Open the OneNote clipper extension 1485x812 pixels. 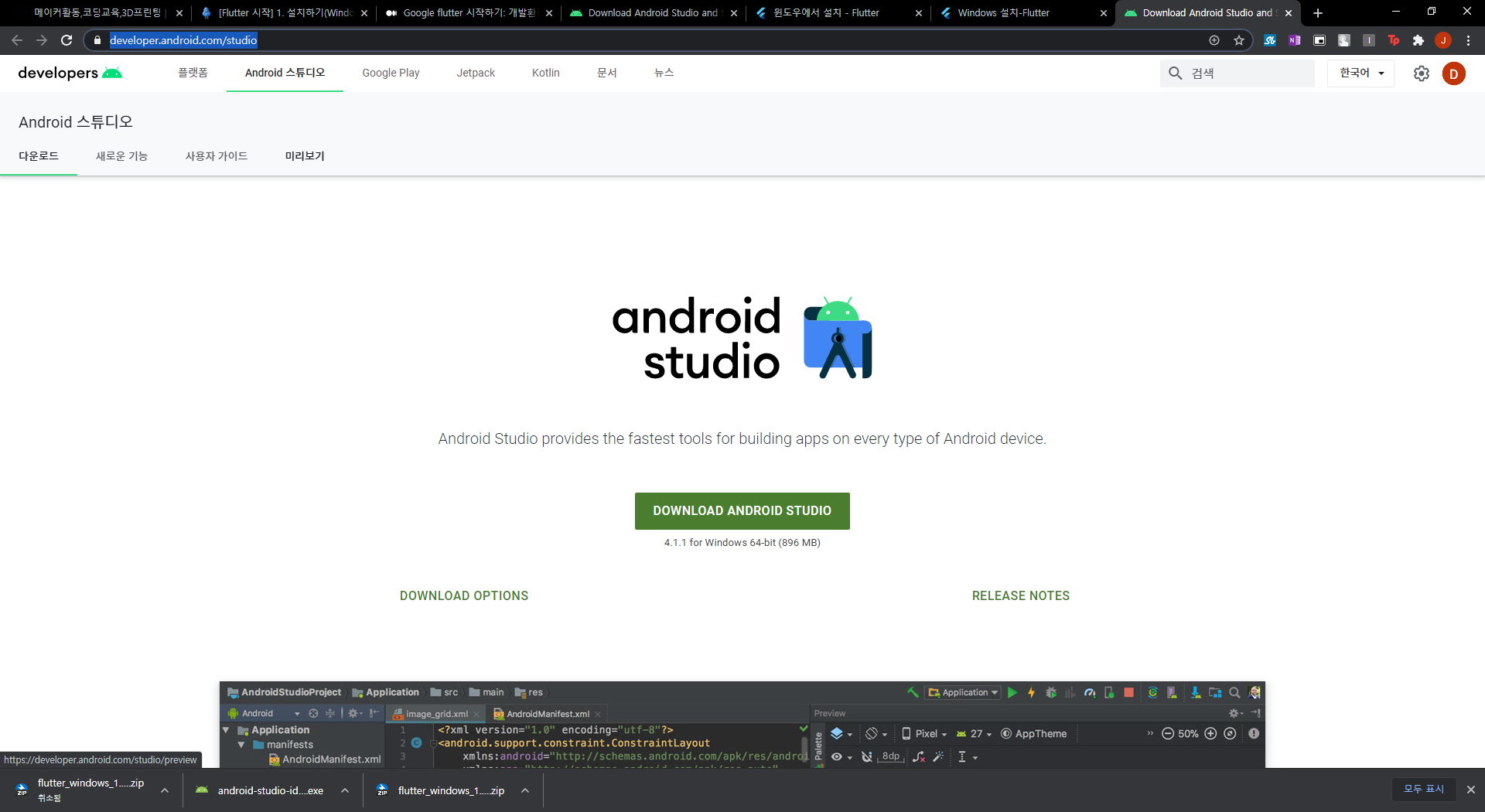(x=1295, y=40)
